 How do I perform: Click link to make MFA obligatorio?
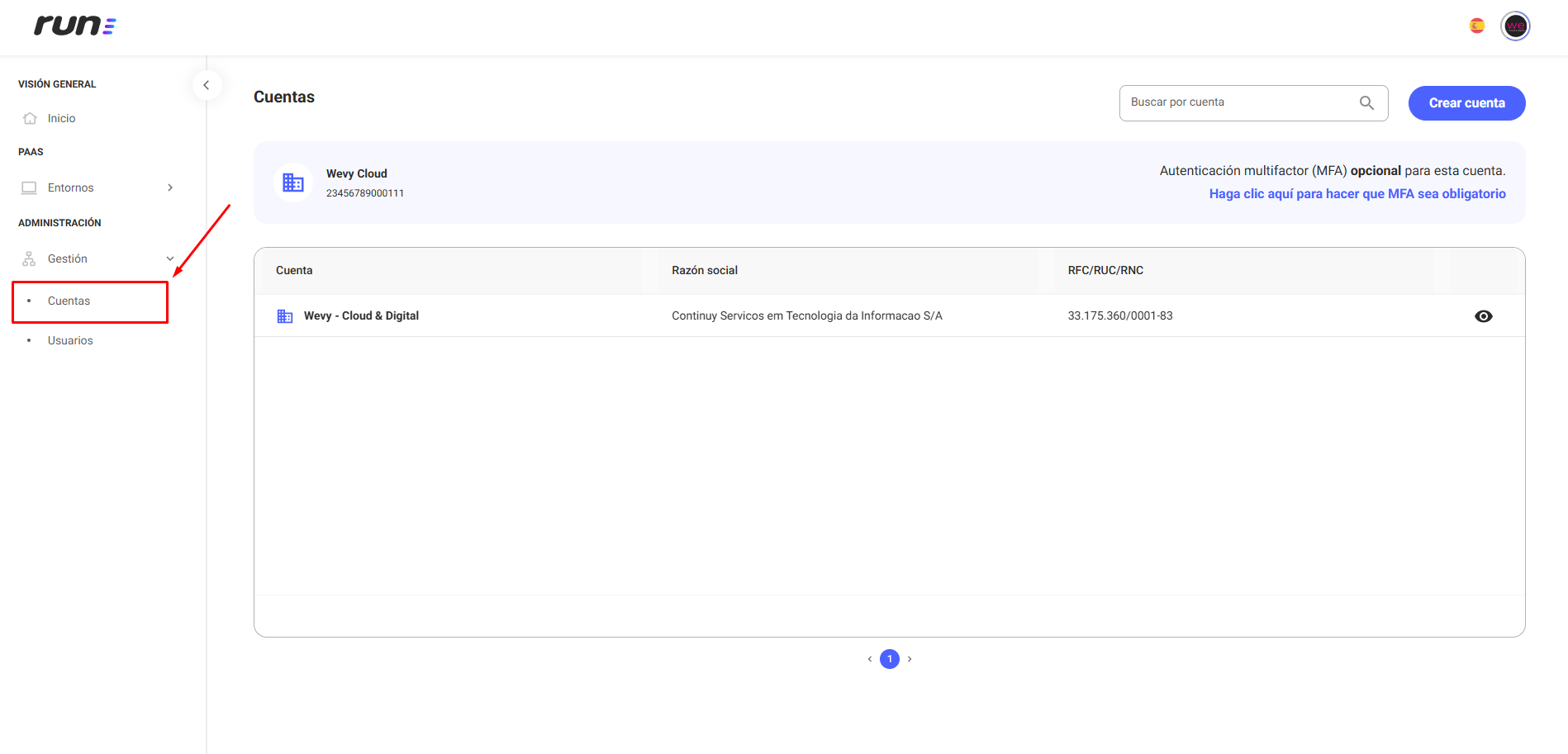pyautogui.click(x=1357, y=193)
